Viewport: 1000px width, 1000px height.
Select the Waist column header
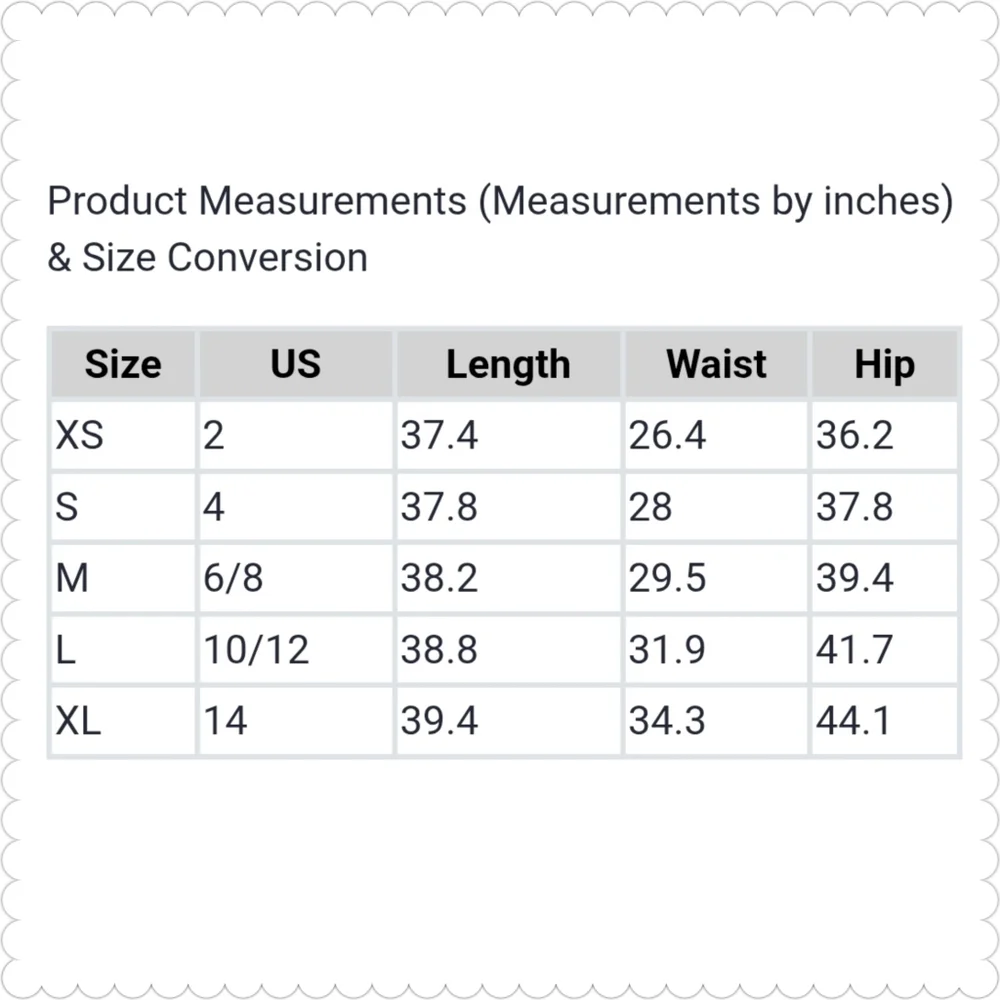pos(716,364)
